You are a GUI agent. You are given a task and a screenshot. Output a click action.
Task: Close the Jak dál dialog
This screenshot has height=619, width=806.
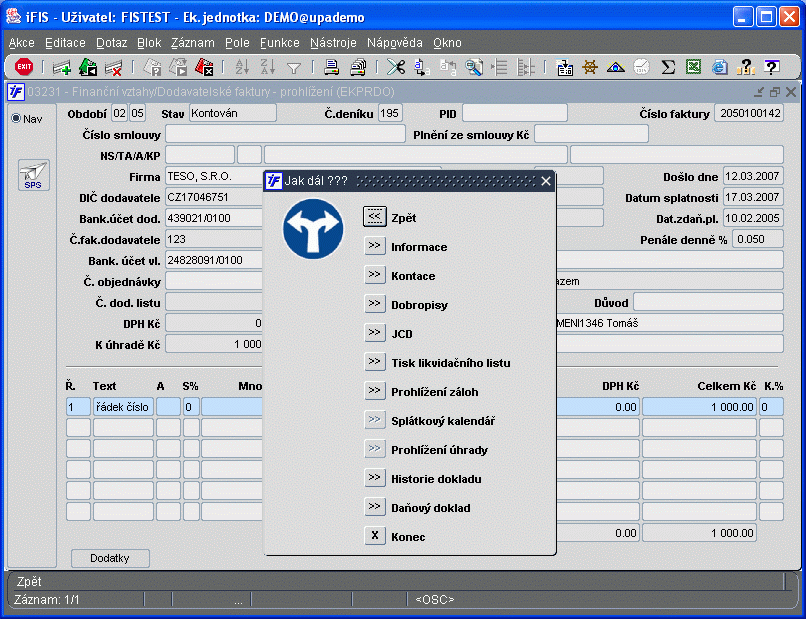pos(546,181)
